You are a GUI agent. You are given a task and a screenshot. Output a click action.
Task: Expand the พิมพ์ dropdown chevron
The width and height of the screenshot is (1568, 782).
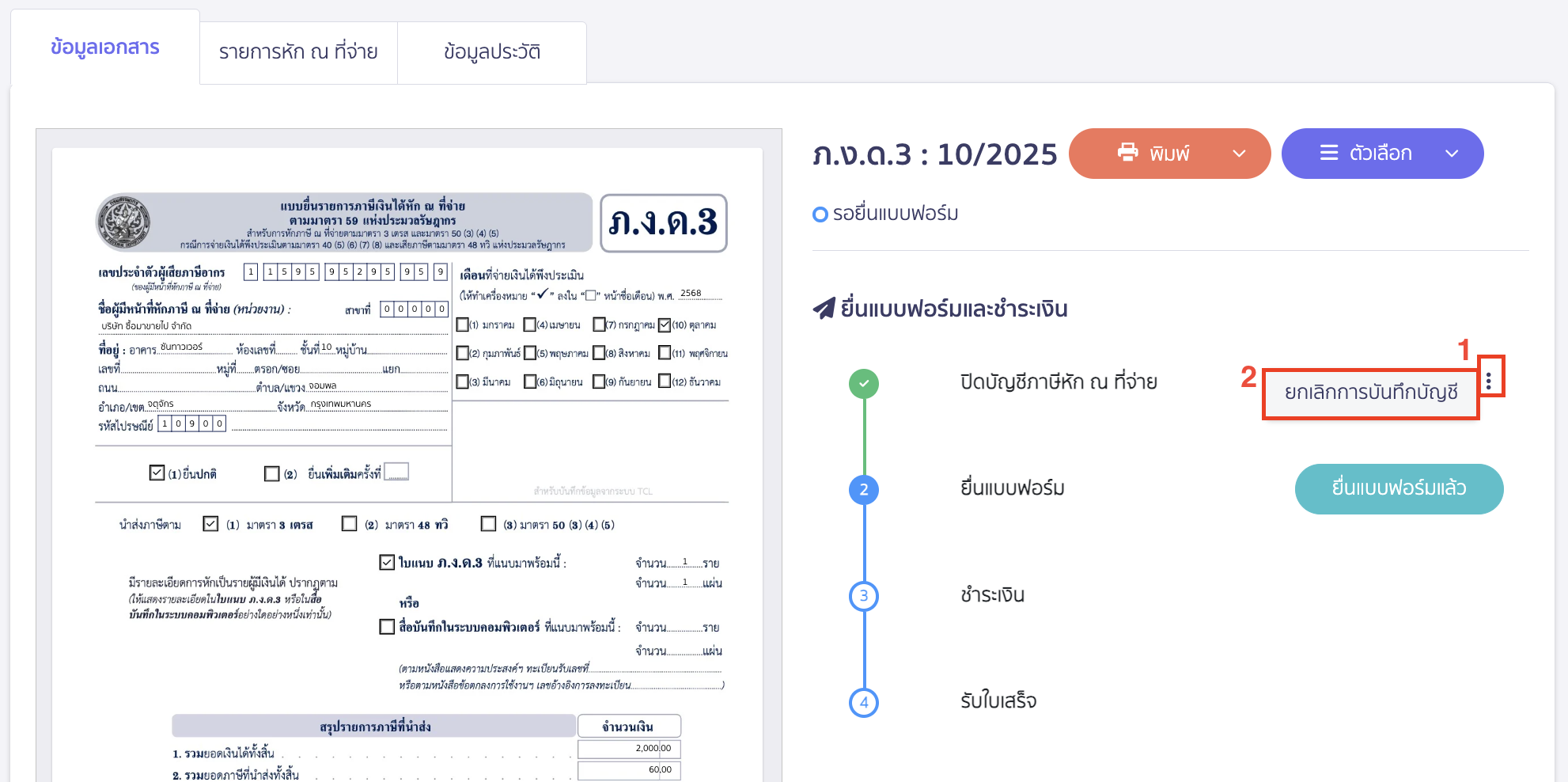1239,154
